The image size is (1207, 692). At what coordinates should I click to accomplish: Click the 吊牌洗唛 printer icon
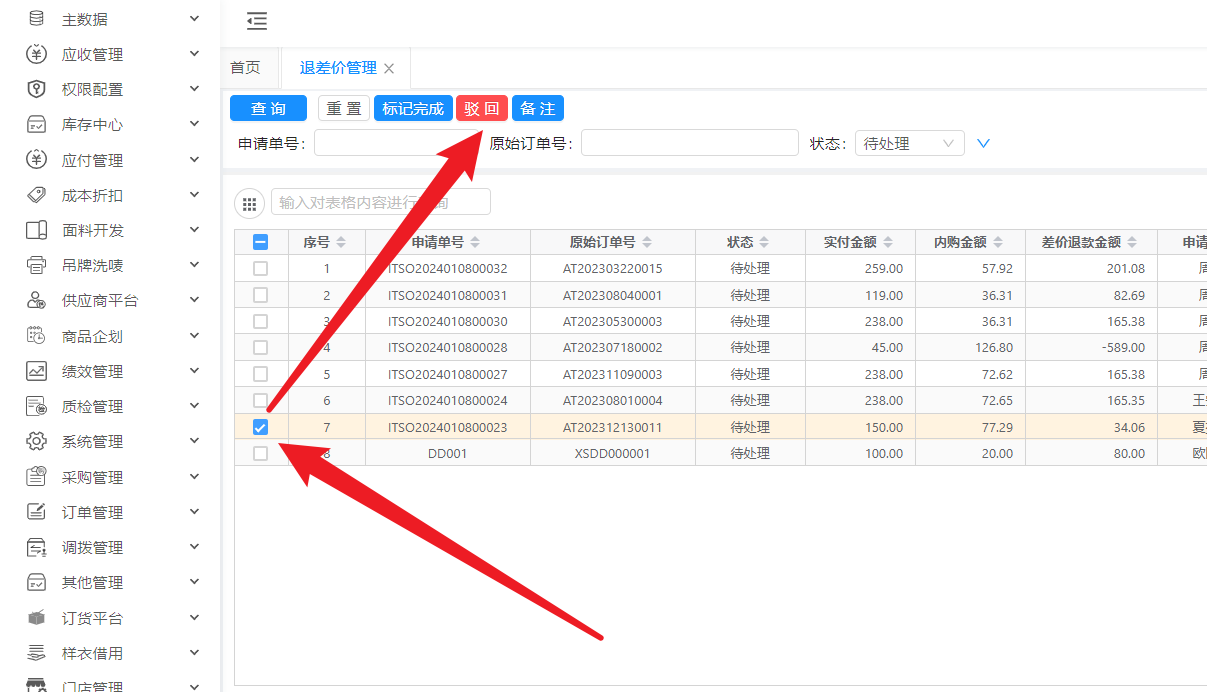click(37, 266)
